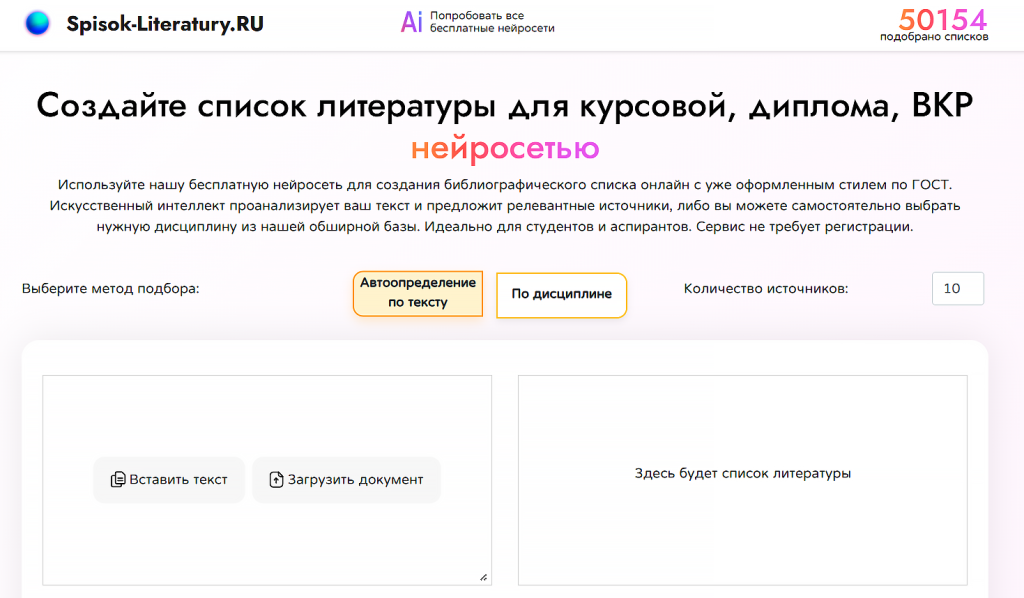1024x598 pixels.
Task: Select Вставить текст to paste your text
Action: [169, 480]
